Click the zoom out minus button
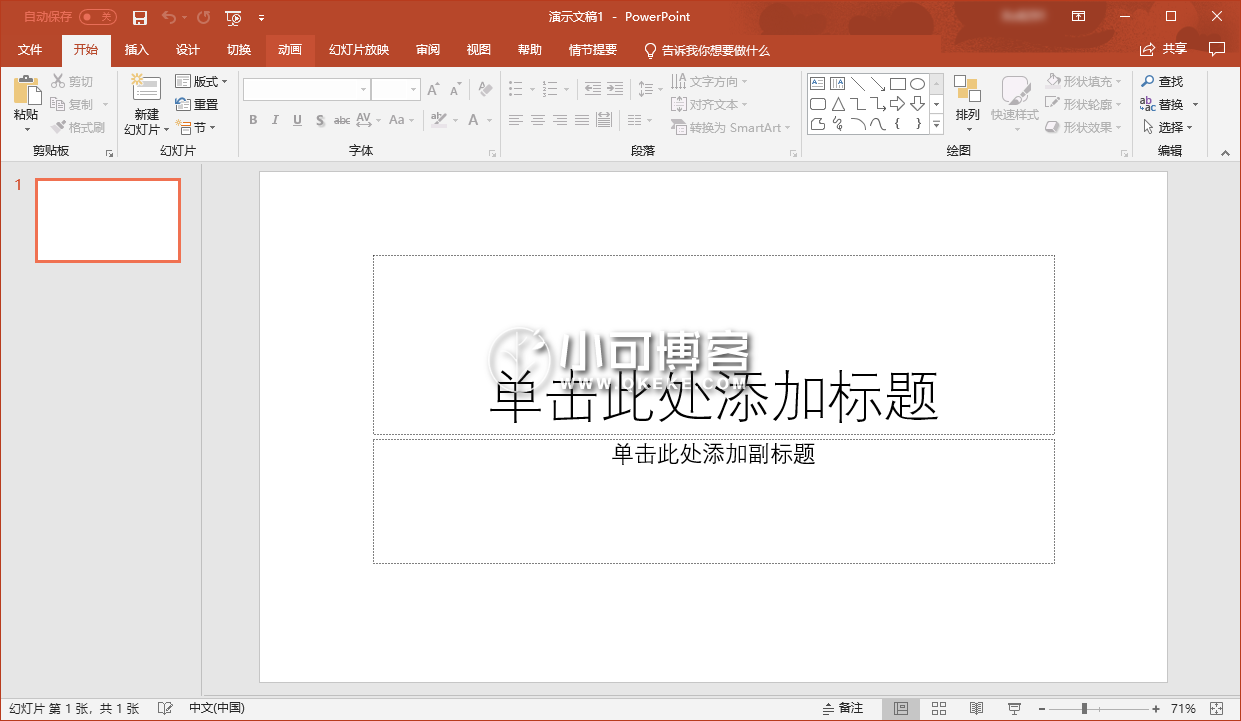This screenshot has width=1241, height=721. point(1041,708)
